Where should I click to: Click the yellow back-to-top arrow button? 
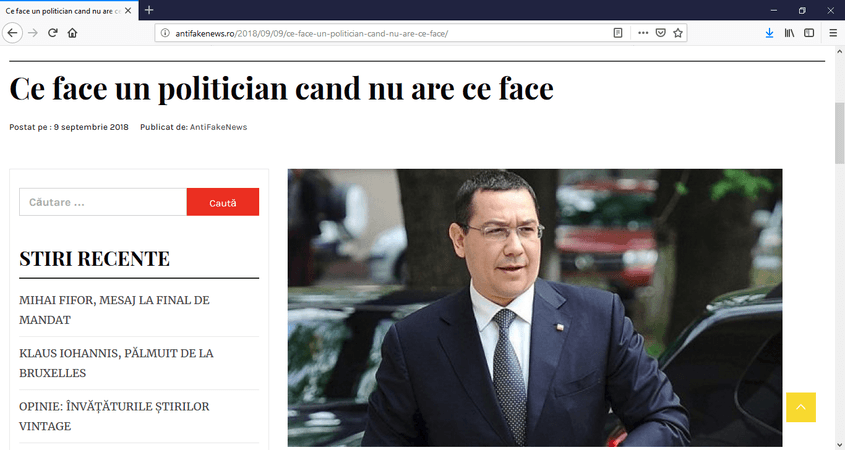801,407
